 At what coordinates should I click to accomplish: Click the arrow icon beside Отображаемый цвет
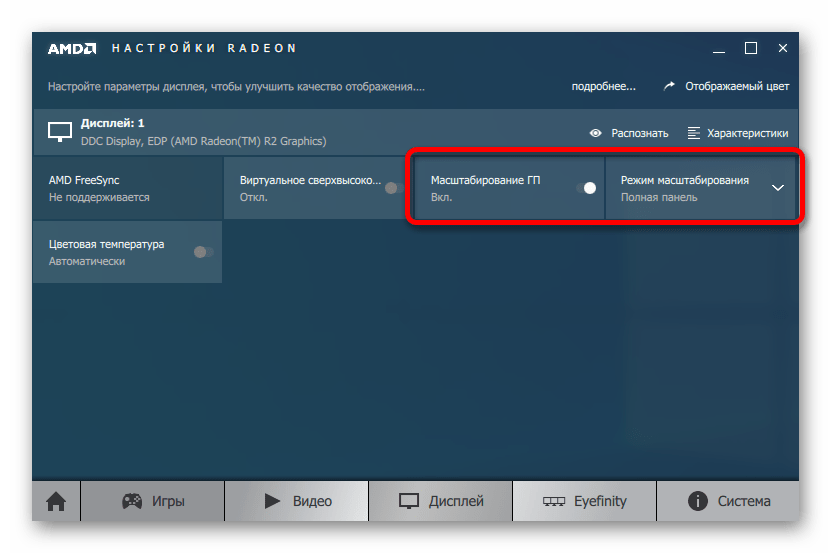(670, 87)
